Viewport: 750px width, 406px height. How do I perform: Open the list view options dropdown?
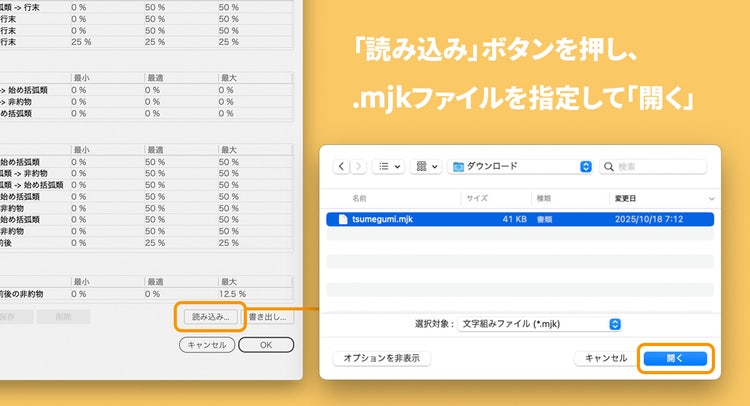[389, 166]
